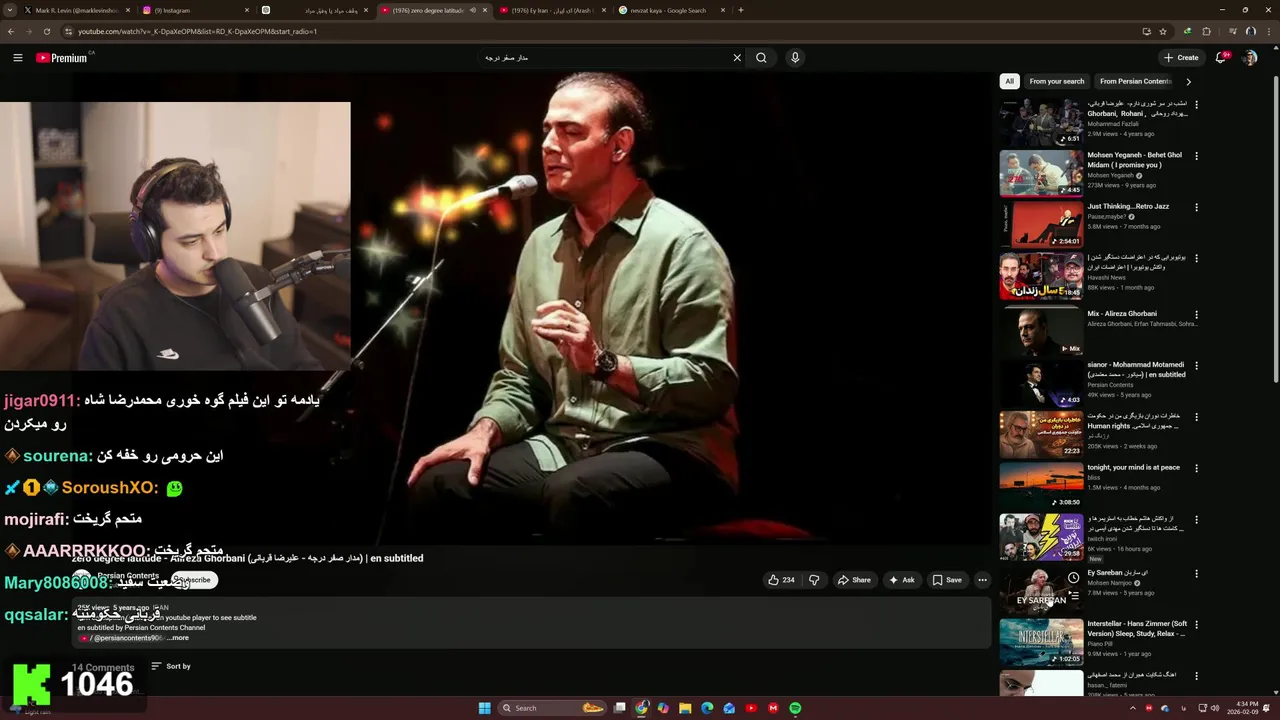This screenshot has height=720, width=1280.
Task: Open browser extensions puzzle icon
Action: (x=1206, y=31)
